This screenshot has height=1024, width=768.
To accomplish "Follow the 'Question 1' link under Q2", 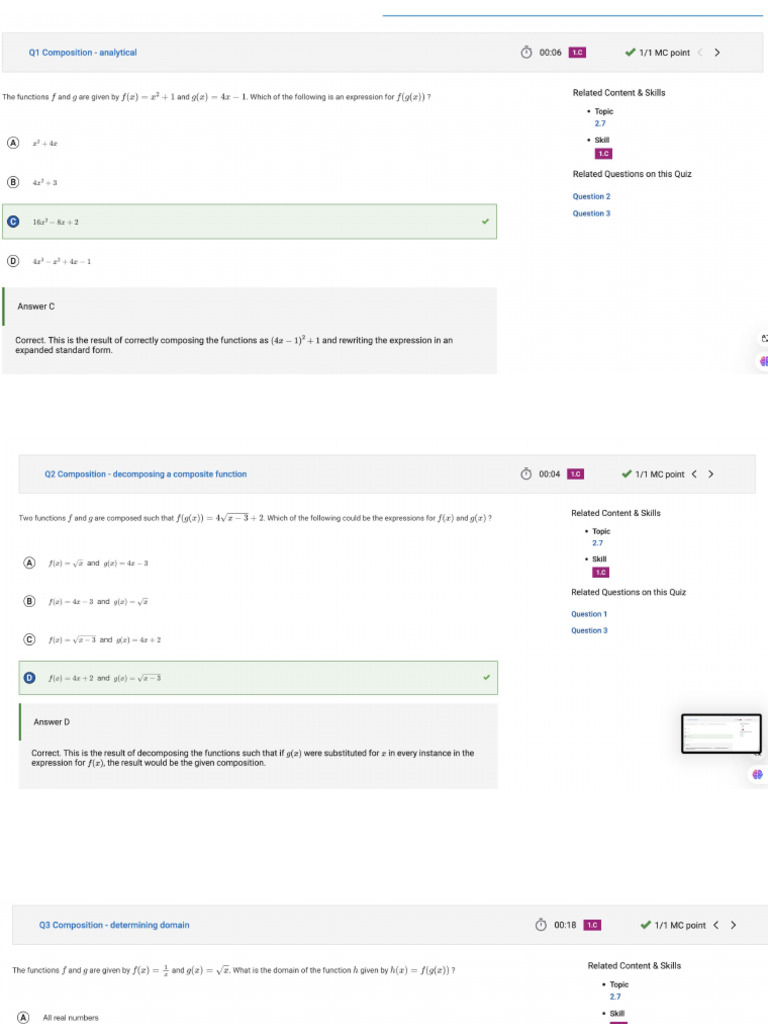I will tap(589, 614).
